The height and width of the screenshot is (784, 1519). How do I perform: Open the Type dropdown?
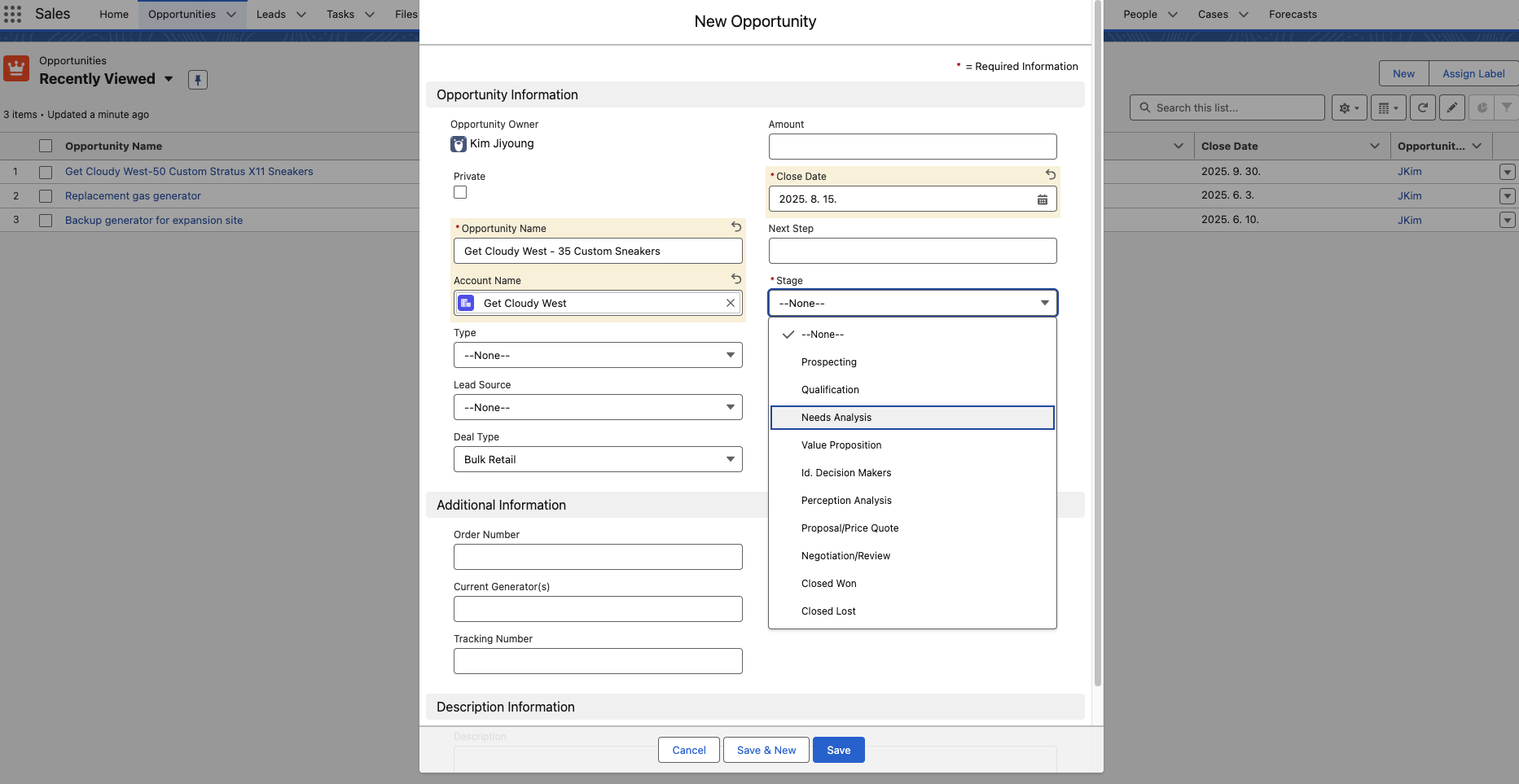point(598,355)
